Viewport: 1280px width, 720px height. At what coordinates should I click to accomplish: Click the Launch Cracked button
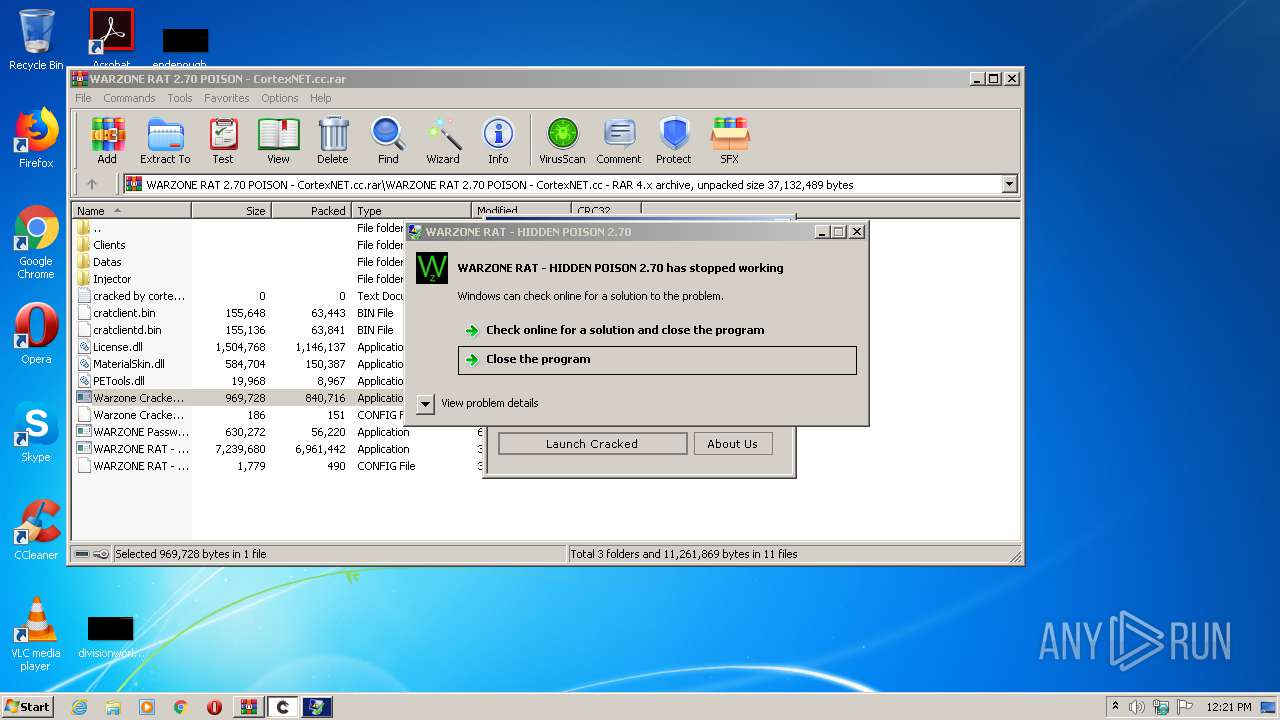point(592,444)
